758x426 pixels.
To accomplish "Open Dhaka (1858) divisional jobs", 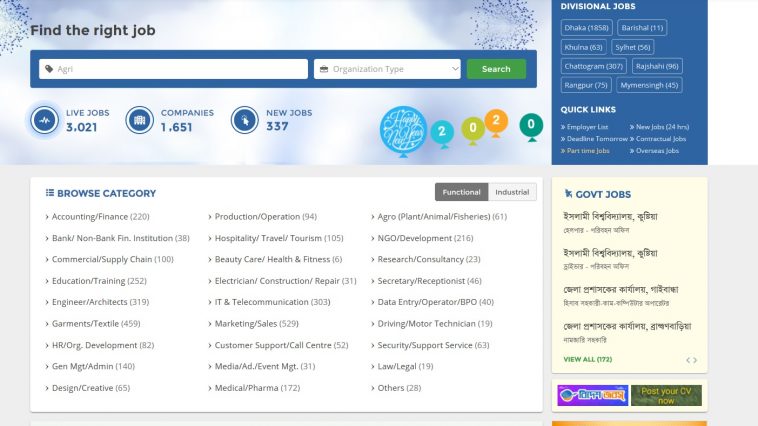I will tap(586, 28).
